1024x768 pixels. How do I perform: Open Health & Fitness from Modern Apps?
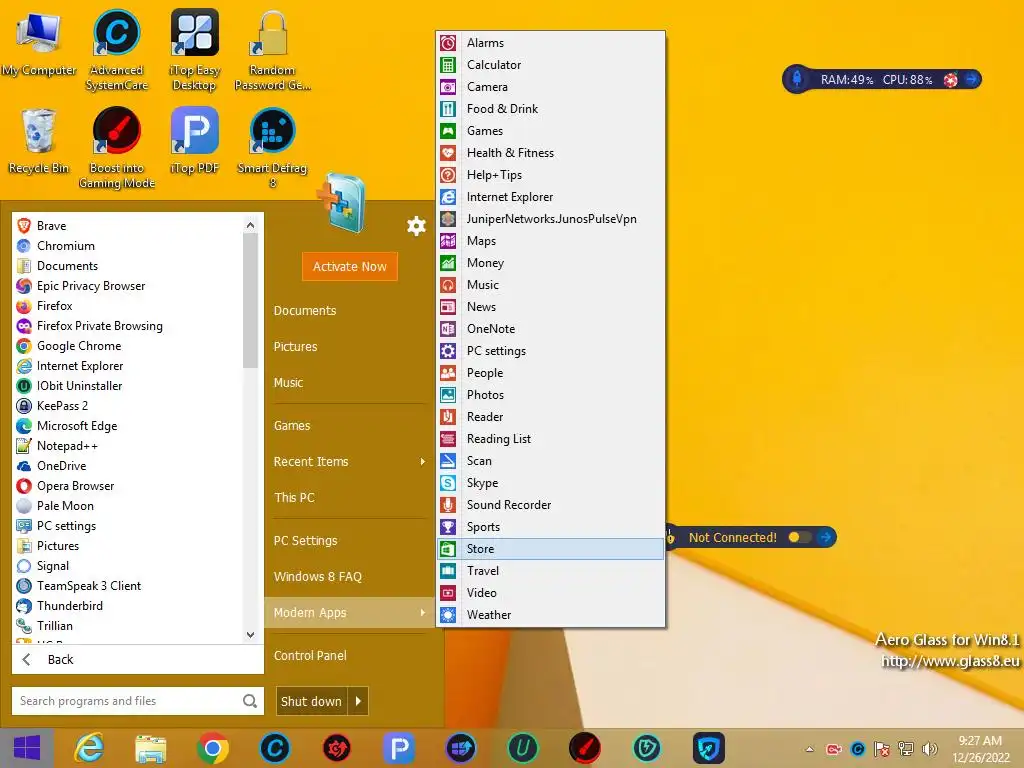(552, 153)
